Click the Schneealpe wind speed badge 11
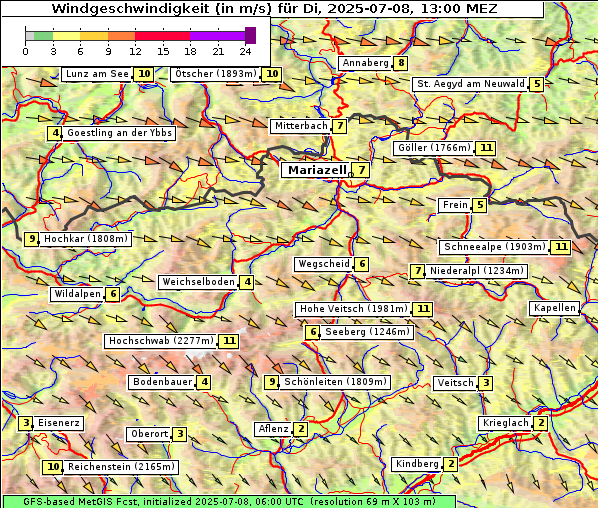 click(561, 247)
